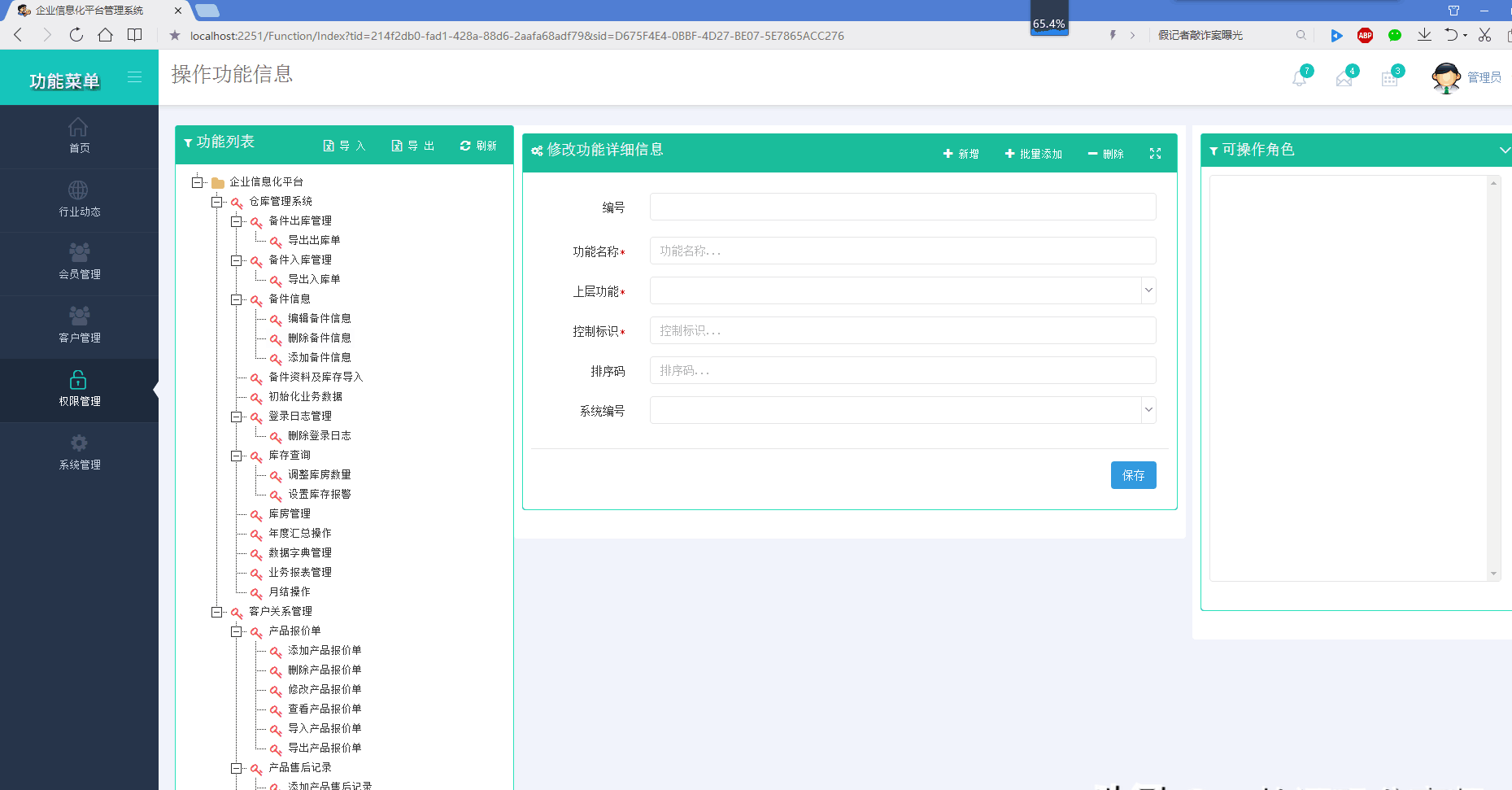
Task: Open the browser reading mode icon
Action: point(135,35)
